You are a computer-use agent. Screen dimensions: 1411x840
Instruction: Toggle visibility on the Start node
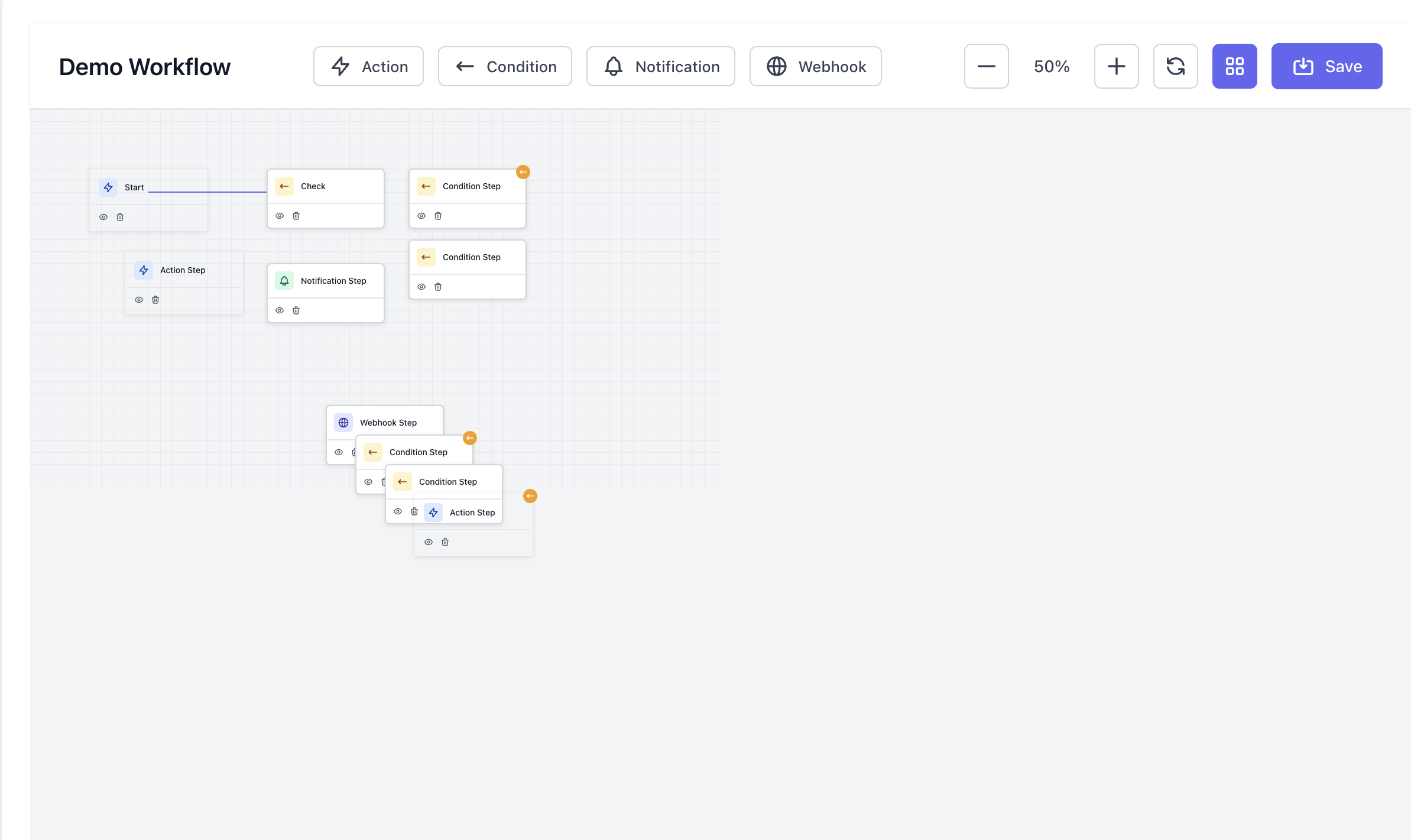click(103, 217)
